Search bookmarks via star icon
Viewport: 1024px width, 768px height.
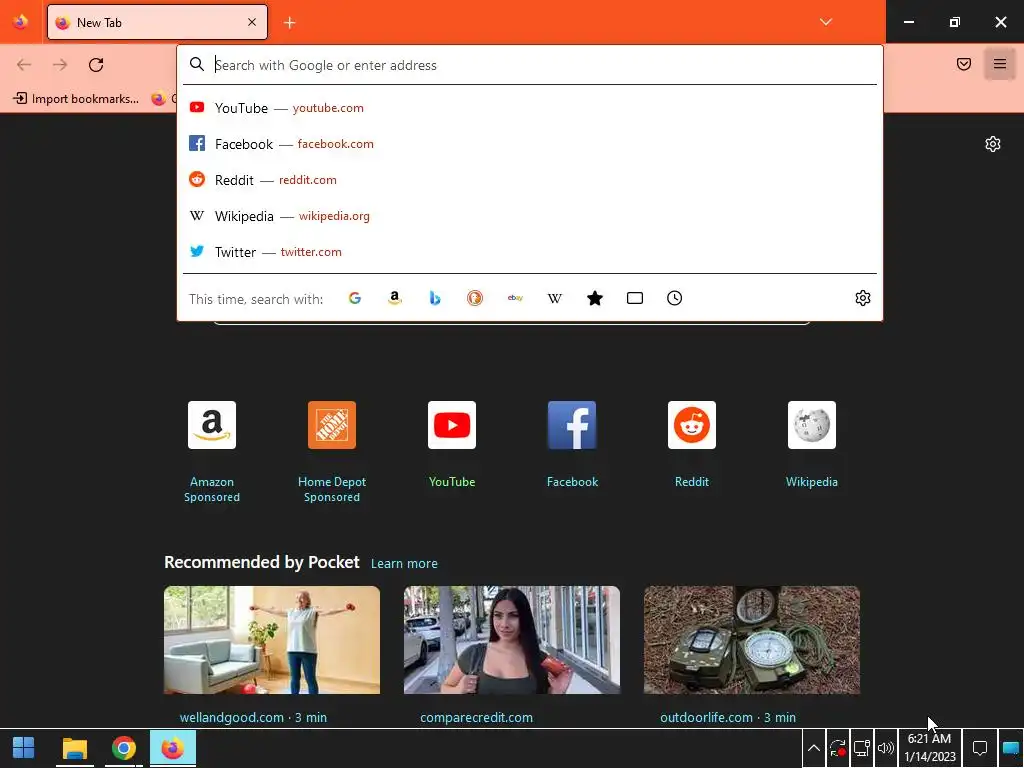click(595, 298)
